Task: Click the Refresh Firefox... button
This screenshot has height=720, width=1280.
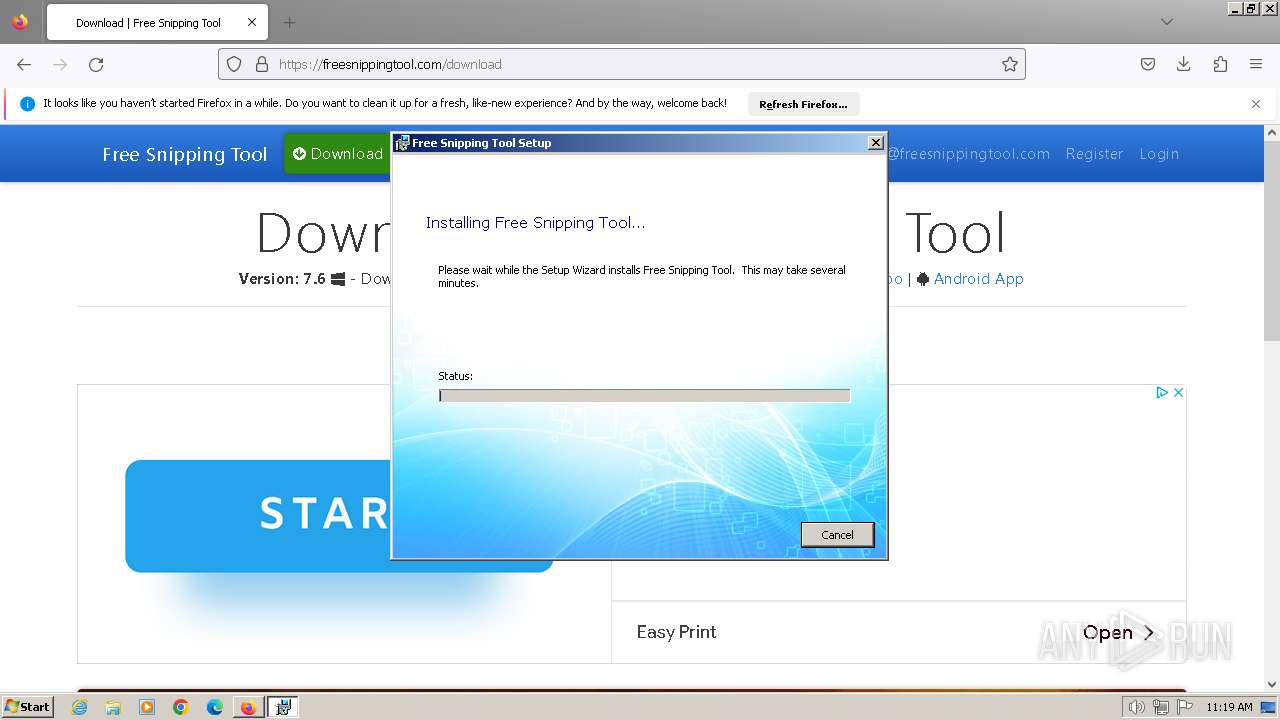Action: pos(803,104)
